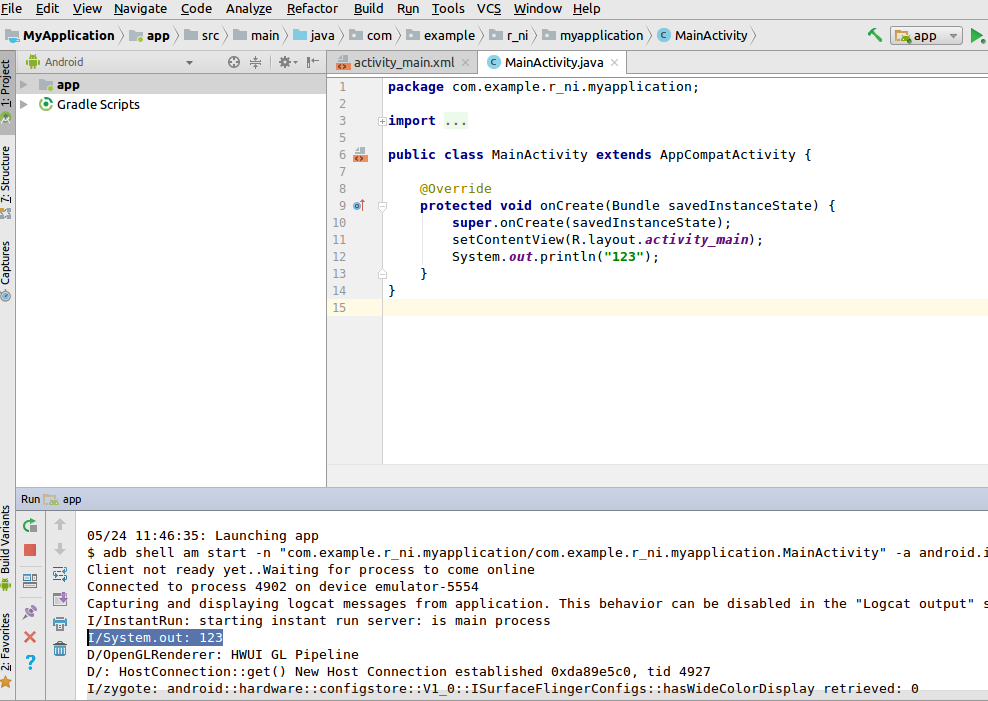988x701 pixels.
Task: Open the Android view selector dropdown
Action: (x=190, y=61)
